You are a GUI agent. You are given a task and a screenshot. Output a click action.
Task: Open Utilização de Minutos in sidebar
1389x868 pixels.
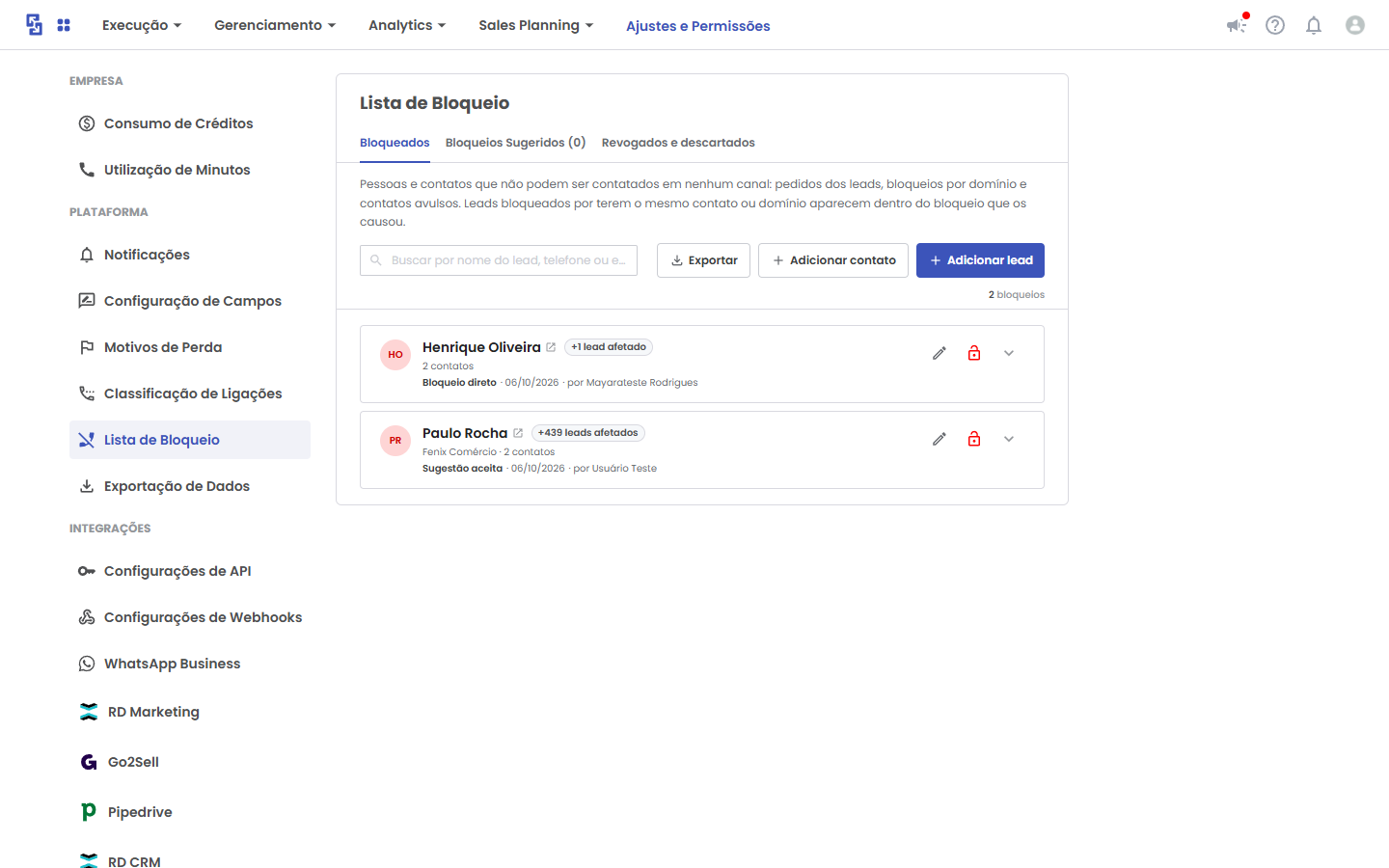190,170
